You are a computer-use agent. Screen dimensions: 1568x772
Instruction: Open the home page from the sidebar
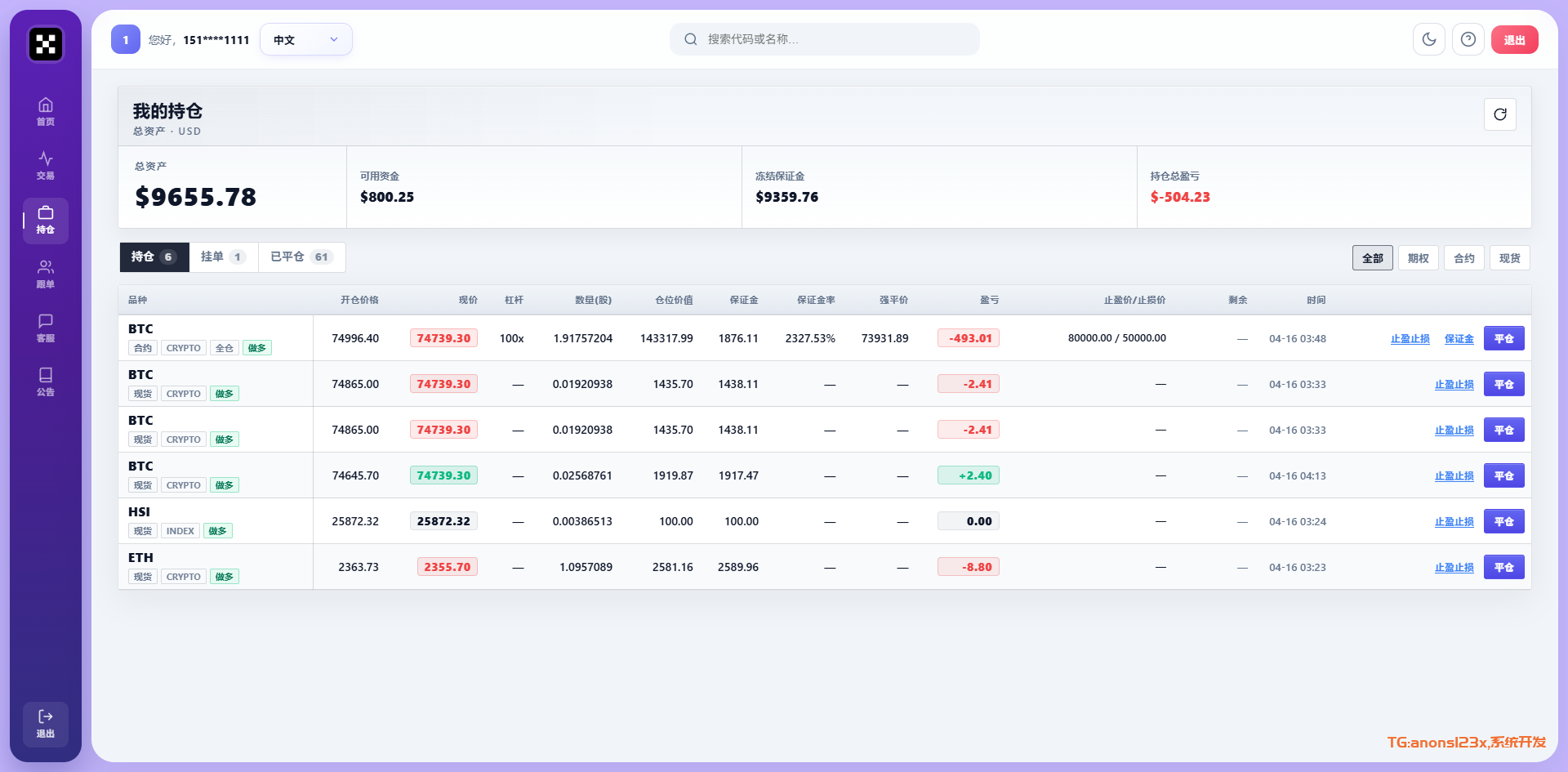pos(46,112)
